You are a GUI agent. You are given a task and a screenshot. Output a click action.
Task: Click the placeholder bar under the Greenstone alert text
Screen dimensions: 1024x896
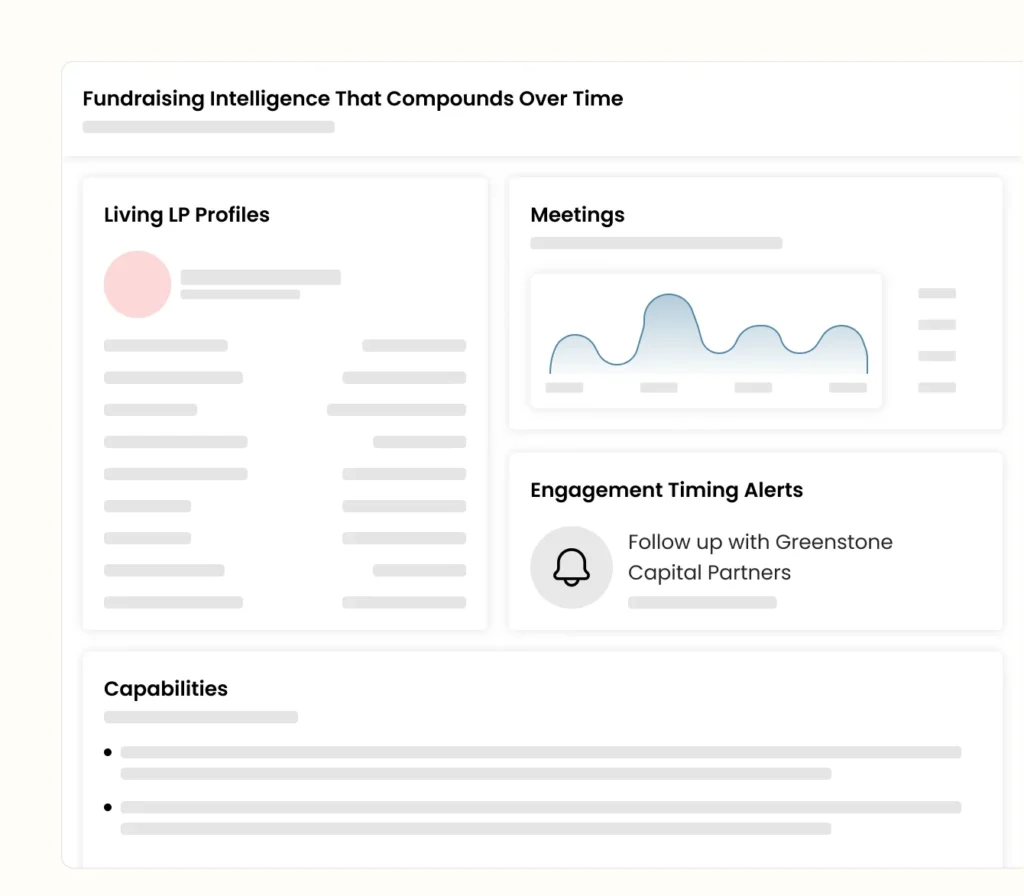click(x=702, y=603)
